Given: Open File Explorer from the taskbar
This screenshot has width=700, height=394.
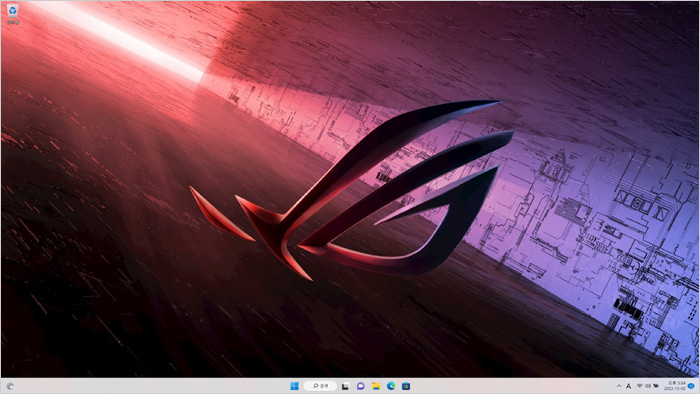Looking at the screenshot, I should [x=376, y=386].
